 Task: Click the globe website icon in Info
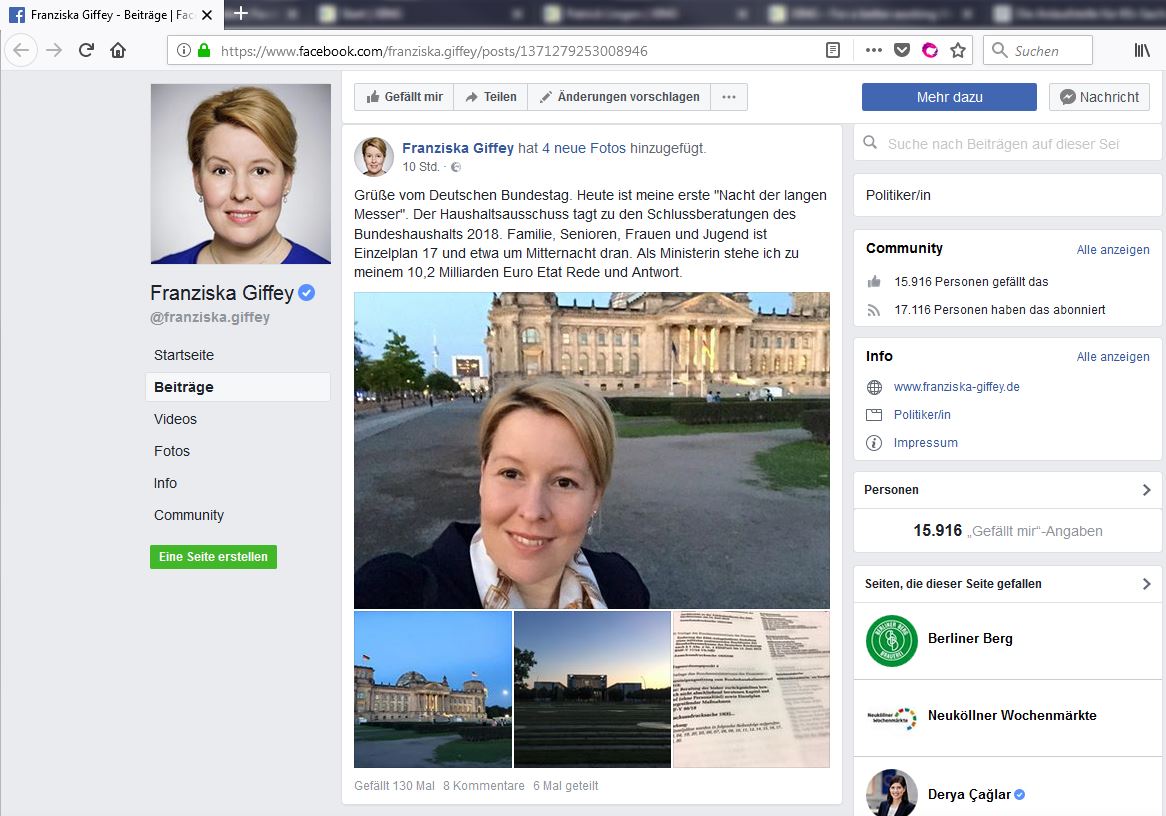pyautogui.click(x=874, y=387)
